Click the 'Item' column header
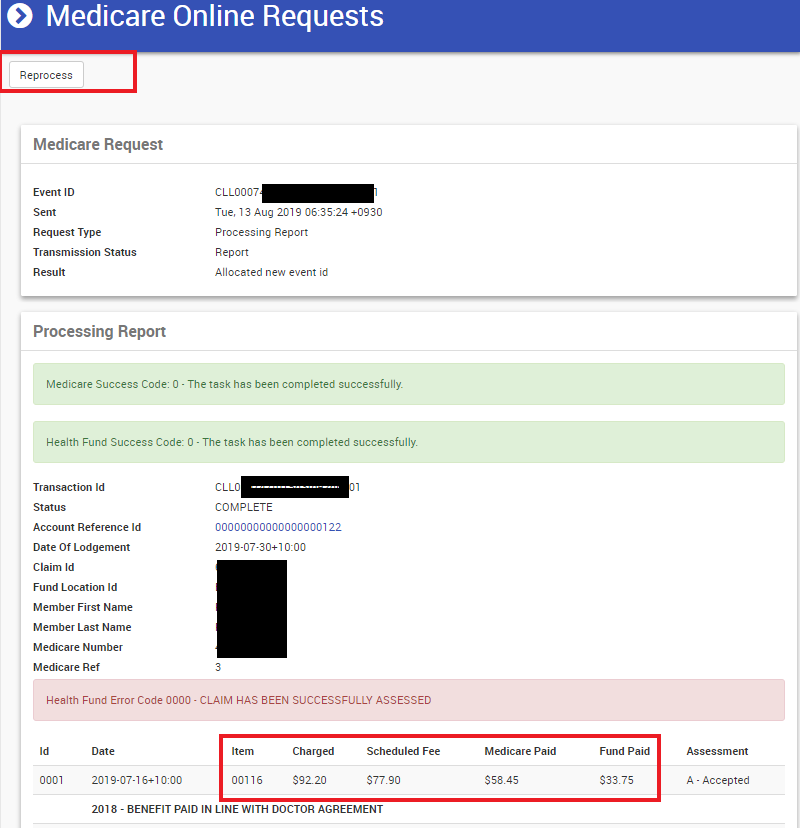 click(x=242, y=751)
